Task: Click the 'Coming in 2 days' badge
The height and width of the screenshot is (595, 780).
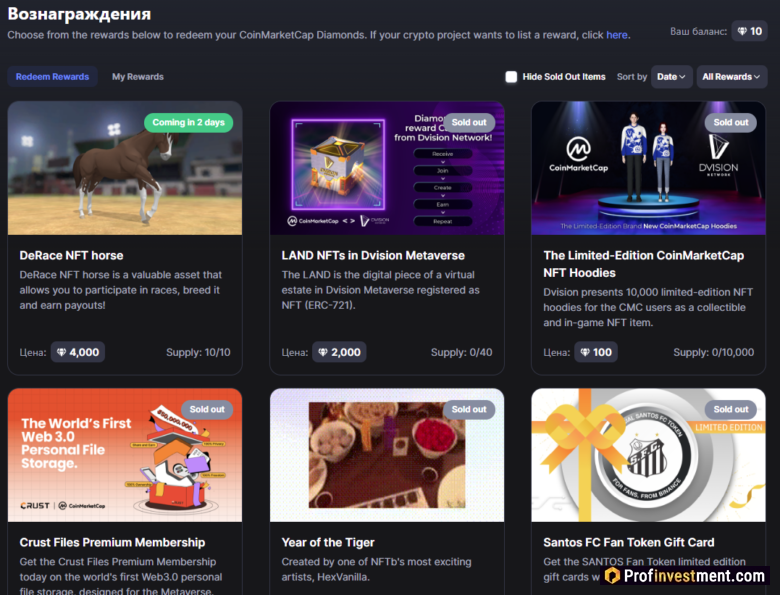Action: [x=188, y=122]
